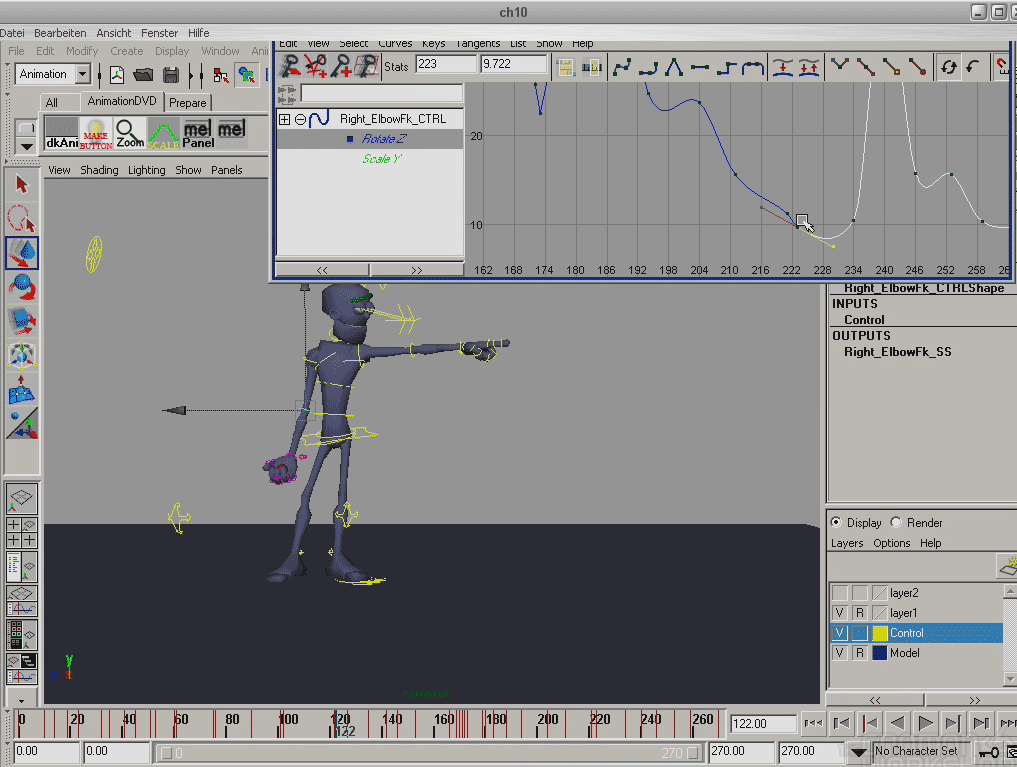Open the Shading viewport menu

99,170
